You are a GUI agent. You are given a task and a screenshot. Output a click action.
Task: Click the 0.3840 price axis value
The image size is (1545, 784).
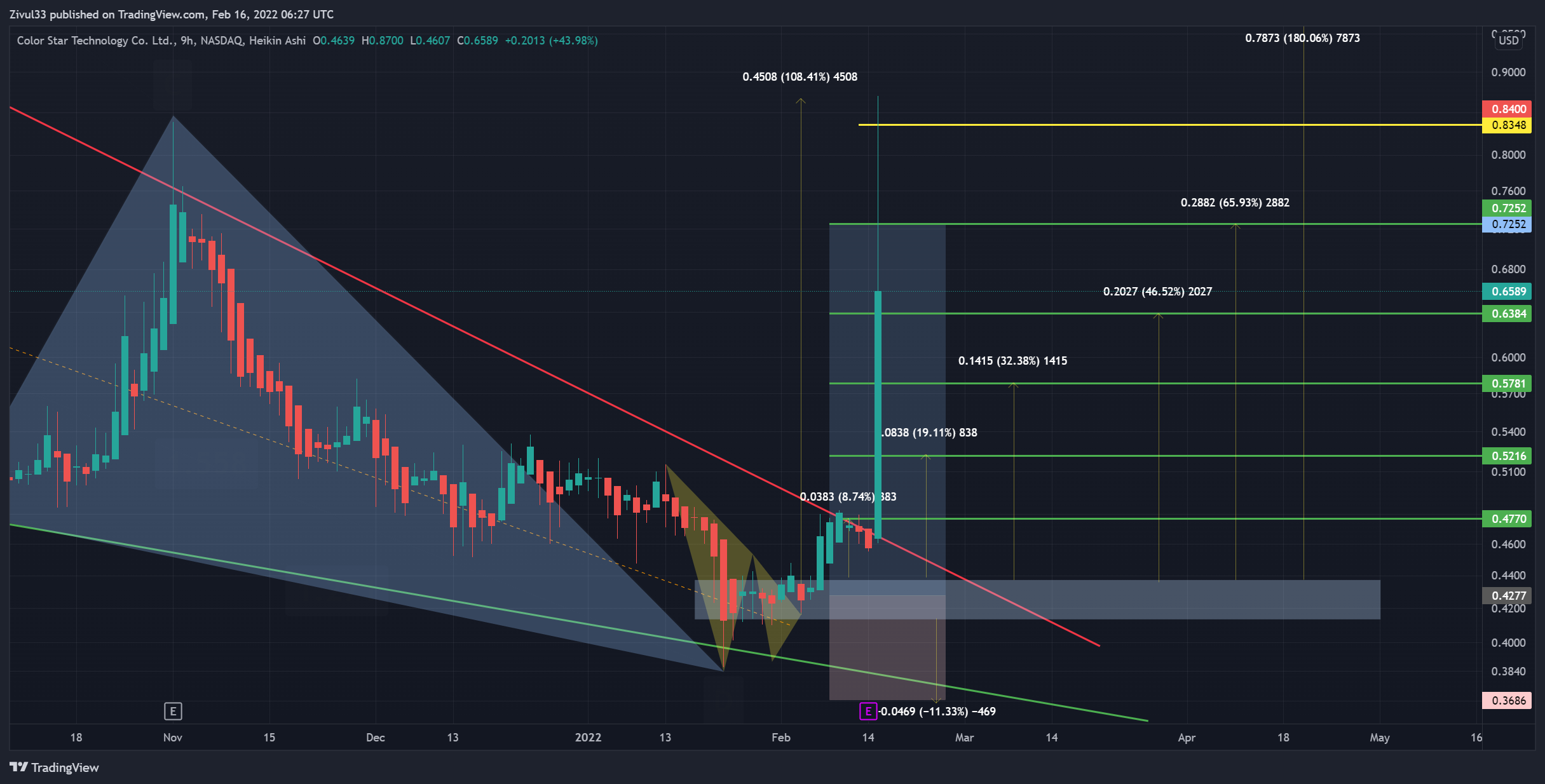[1508, 672]
